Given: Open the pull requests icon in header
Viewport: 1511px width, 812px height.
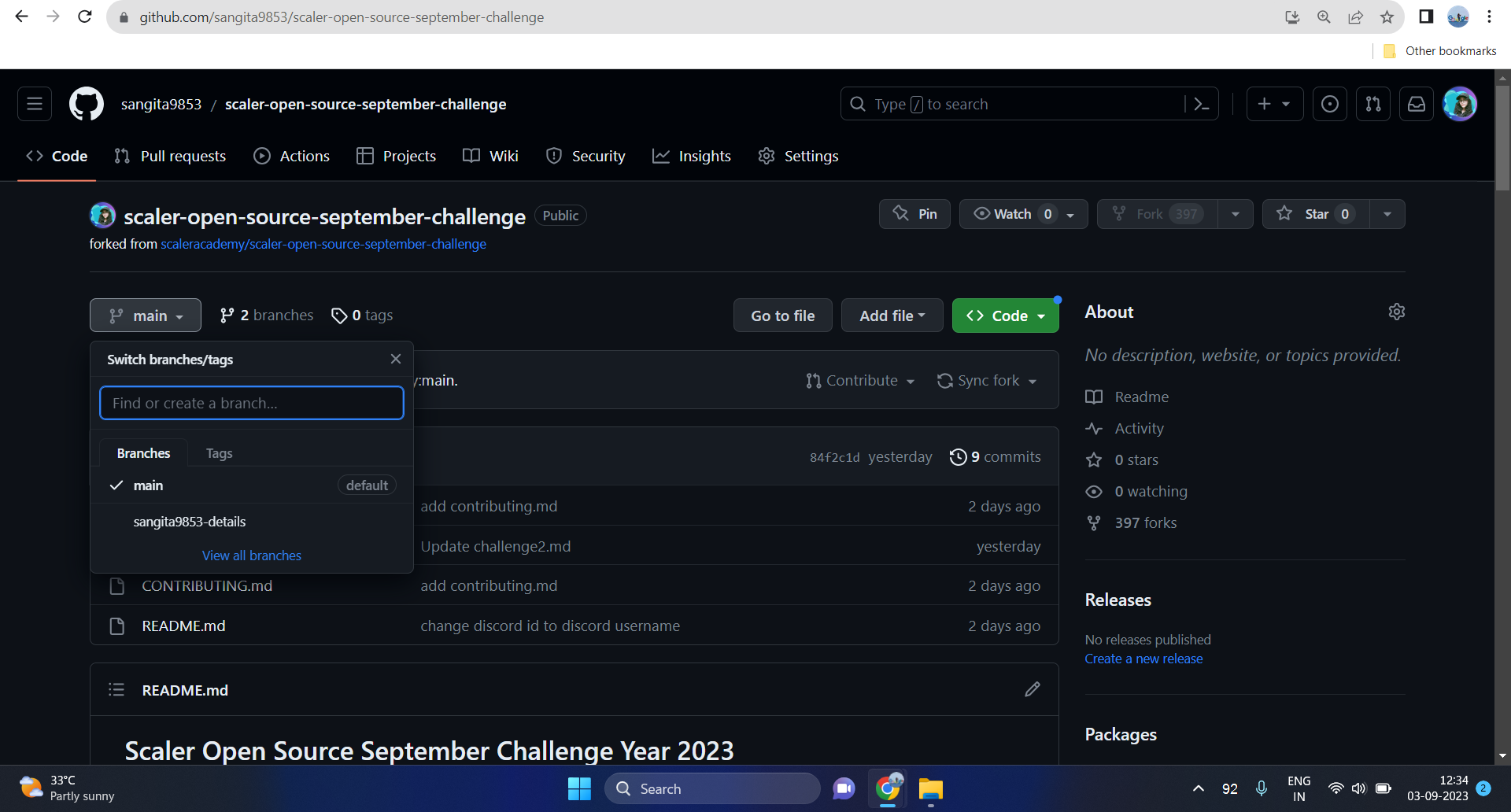Looking at the screenshot, I should (1372, 103).
